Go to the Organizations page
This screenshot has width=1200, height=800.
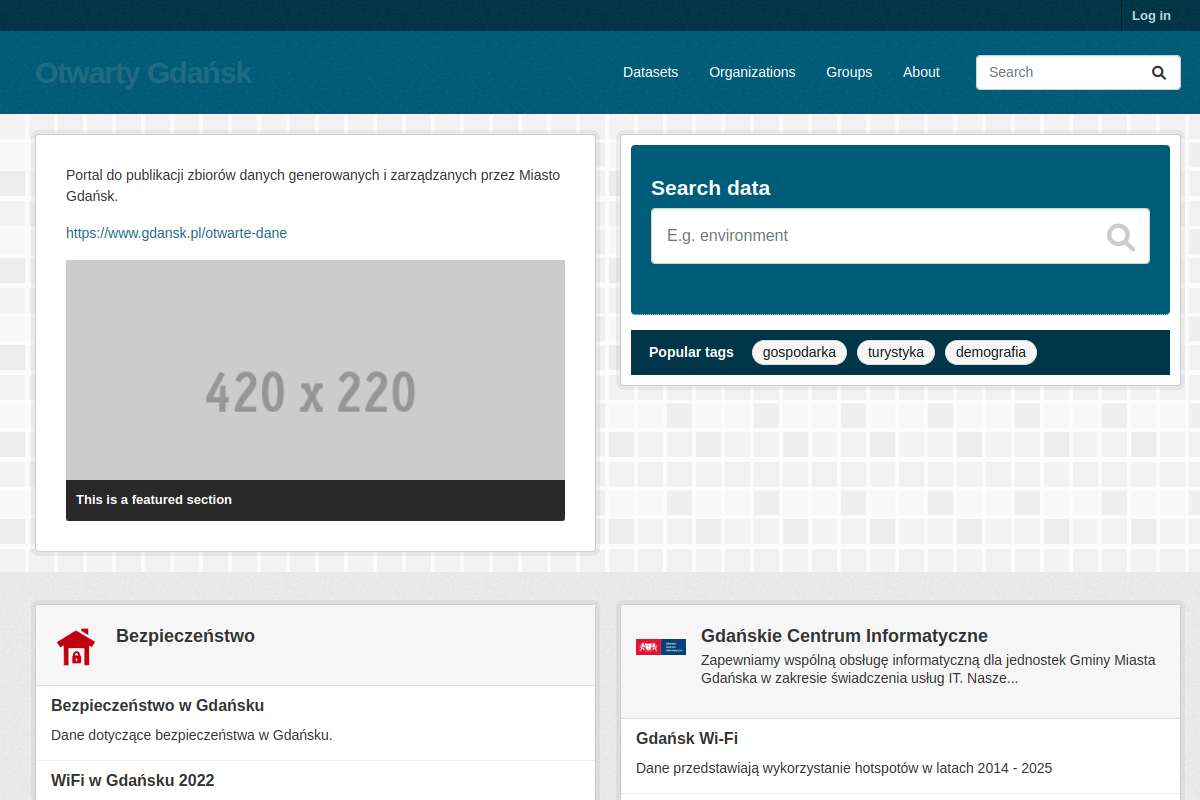752,72
